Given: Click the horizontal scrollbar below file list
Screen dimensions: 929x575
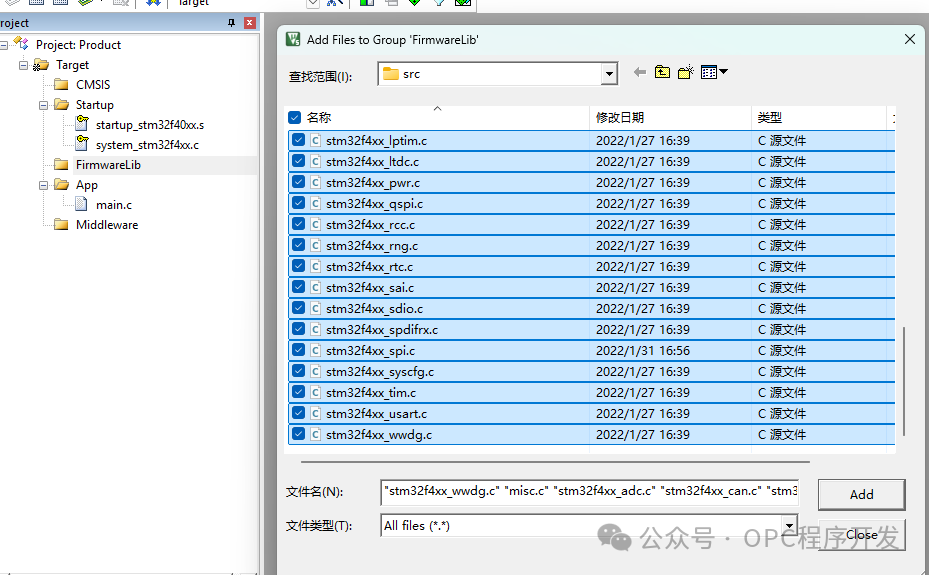Looking at the screenshot, I should tap(555, 461).
